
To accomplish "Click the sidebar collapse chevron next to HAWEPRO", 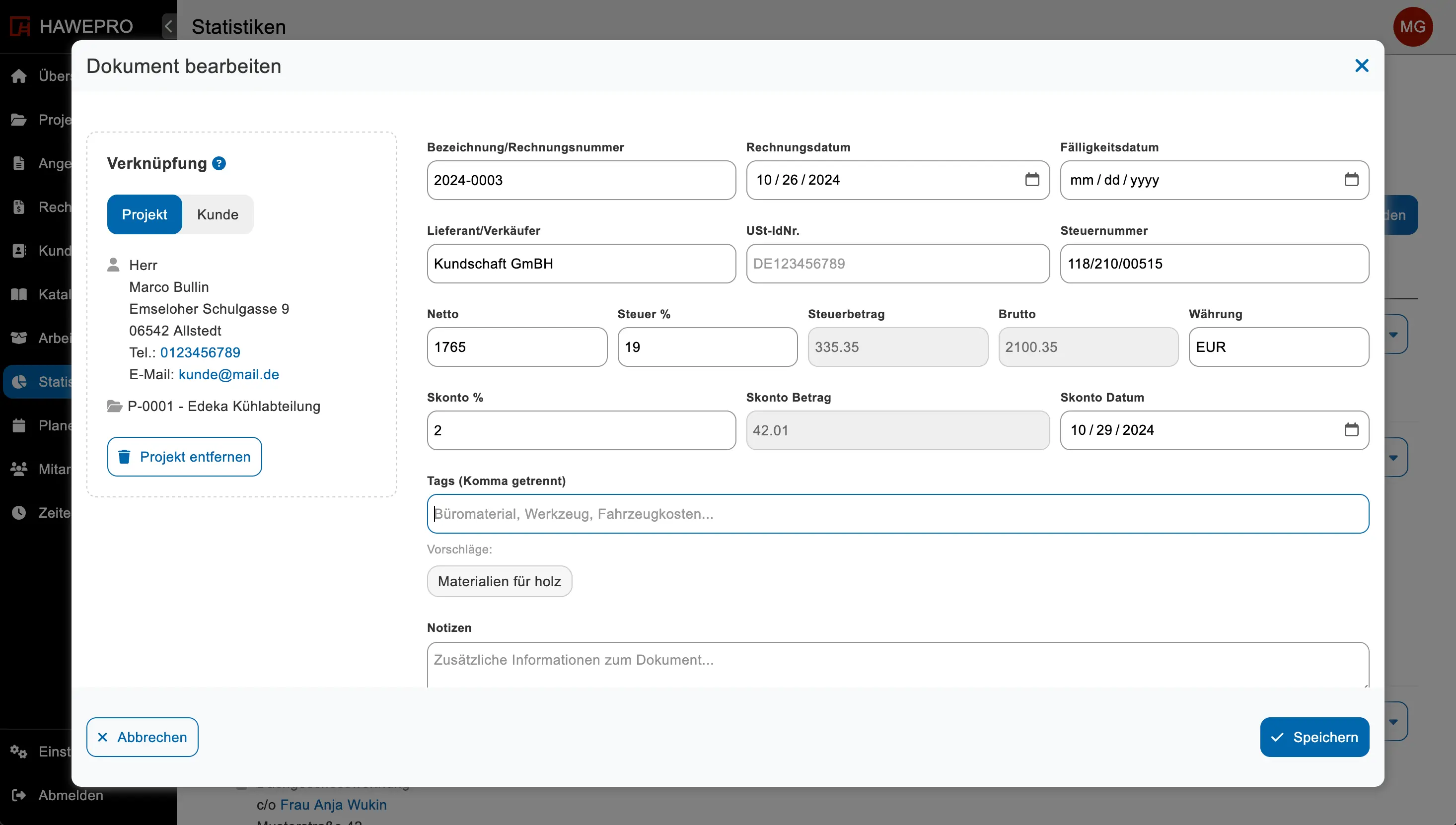I will coord(168,26).
